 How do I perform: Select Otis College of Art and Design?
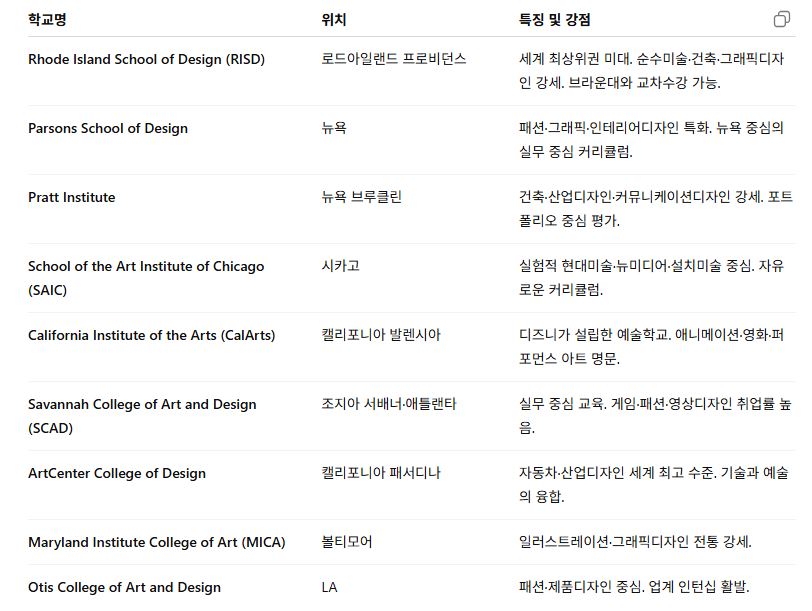pyautogui.click(x=124, y=587)
